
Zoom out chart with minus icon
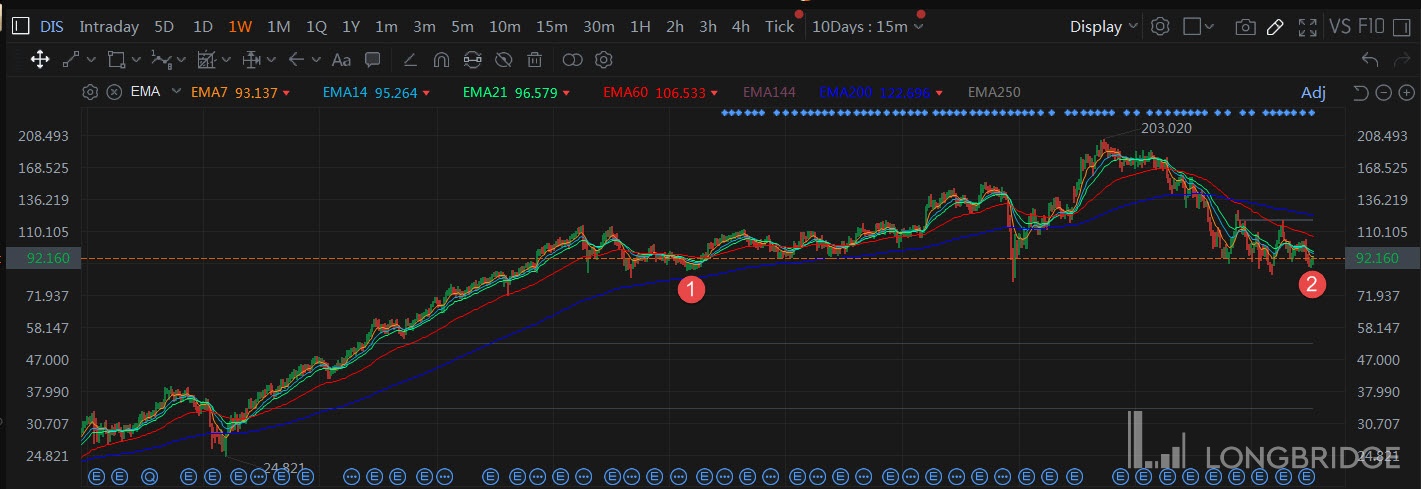tap(1383, 93)
